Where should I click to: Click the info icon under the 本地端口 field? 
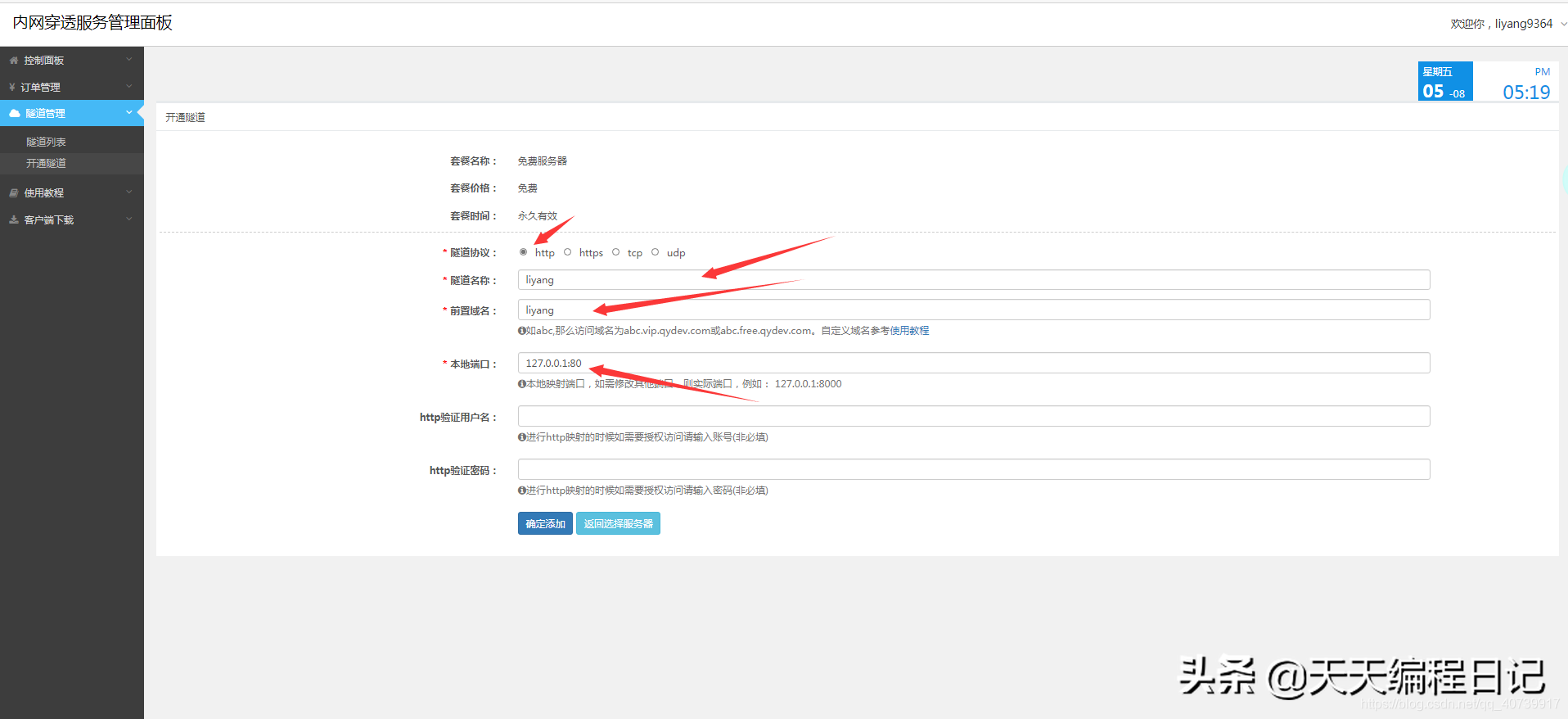[x=522, y=384]
